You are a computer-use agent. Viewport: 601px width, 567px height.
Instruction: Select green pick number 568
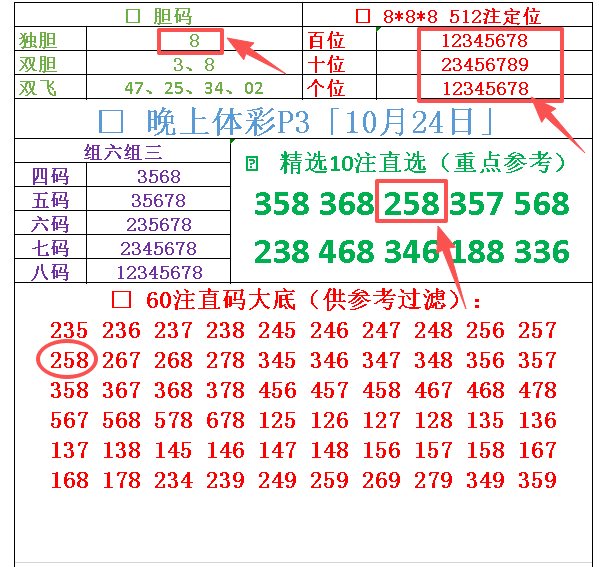click(x=542, y=203)
